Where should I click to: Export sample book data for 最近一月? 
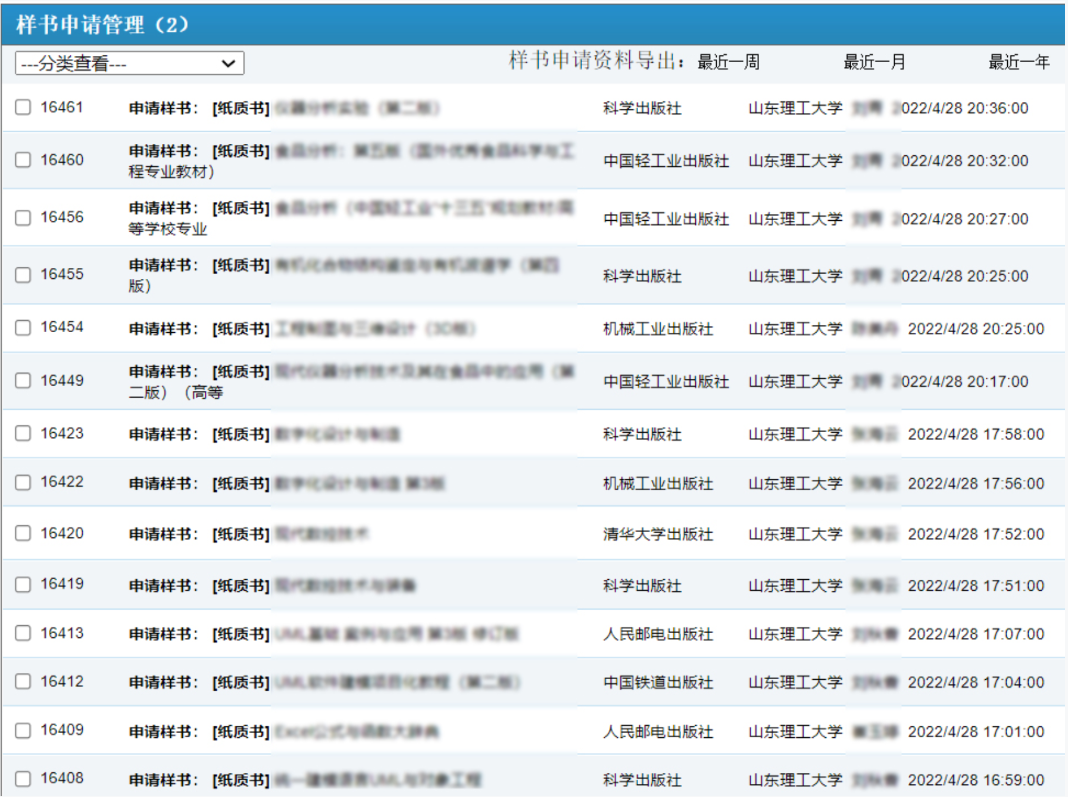tap(874, 63)
